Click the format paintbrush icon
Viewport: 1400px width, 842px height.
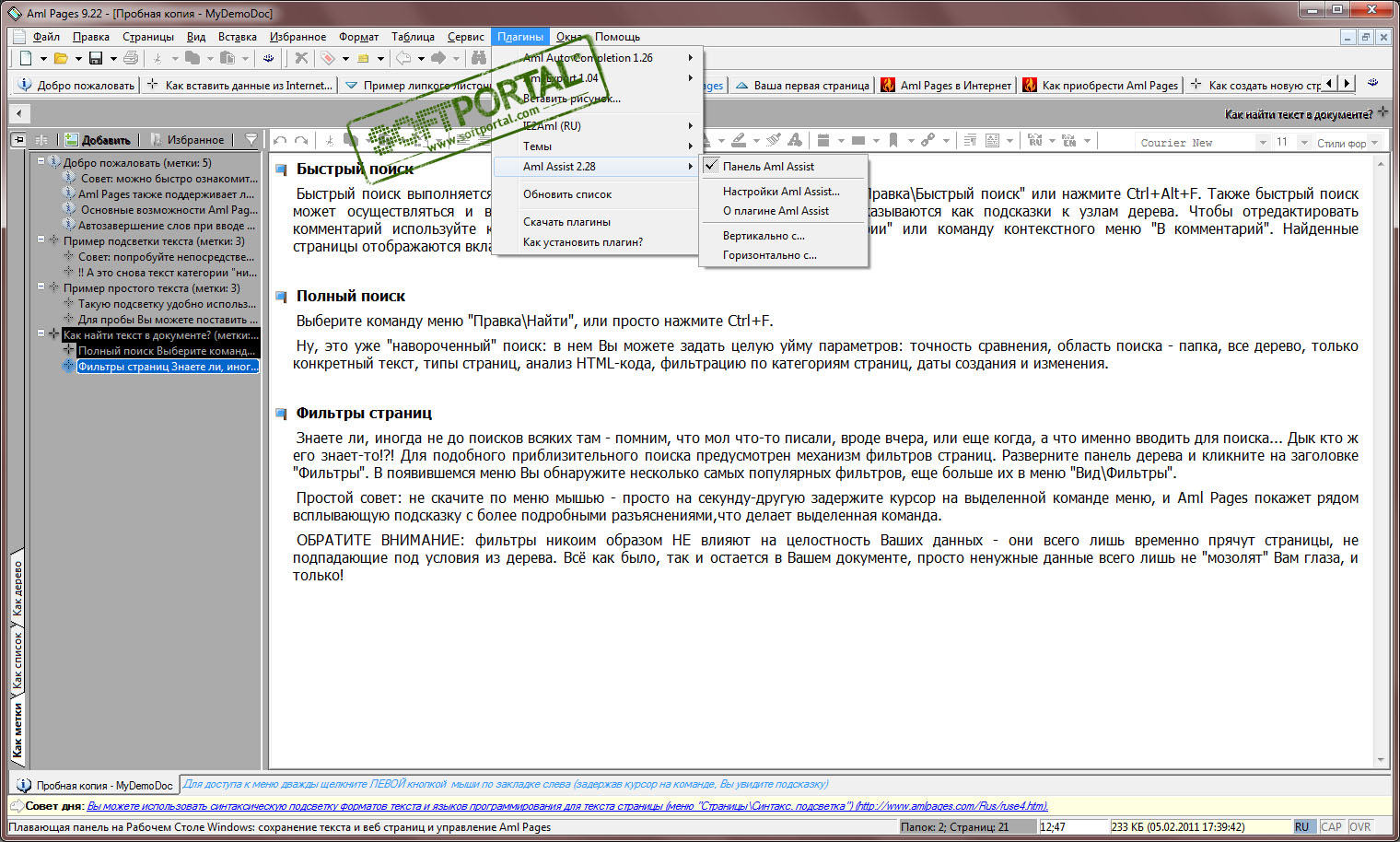pyautogui.click(x=774, y=141)
